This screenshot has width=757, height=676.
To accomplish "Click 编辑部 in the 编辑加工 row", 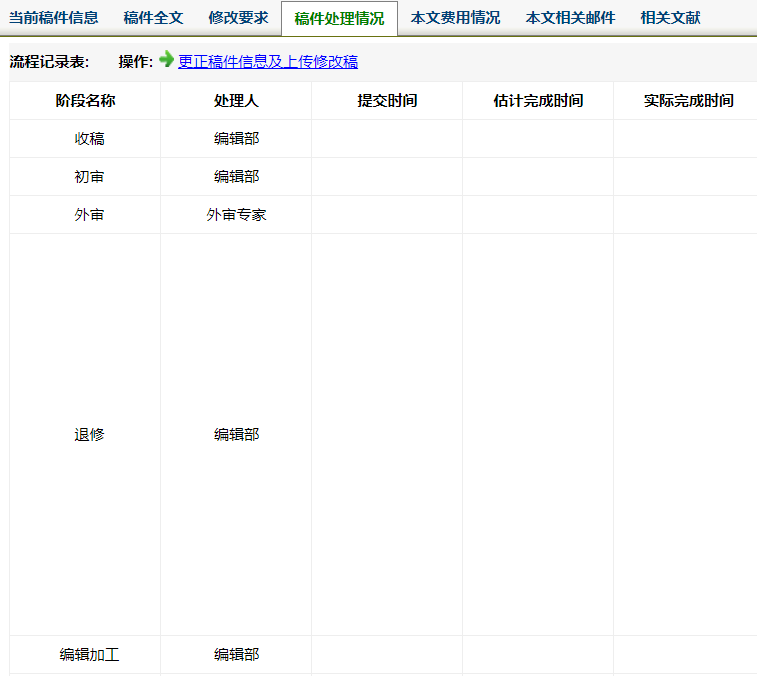I will tap(236, 655).
